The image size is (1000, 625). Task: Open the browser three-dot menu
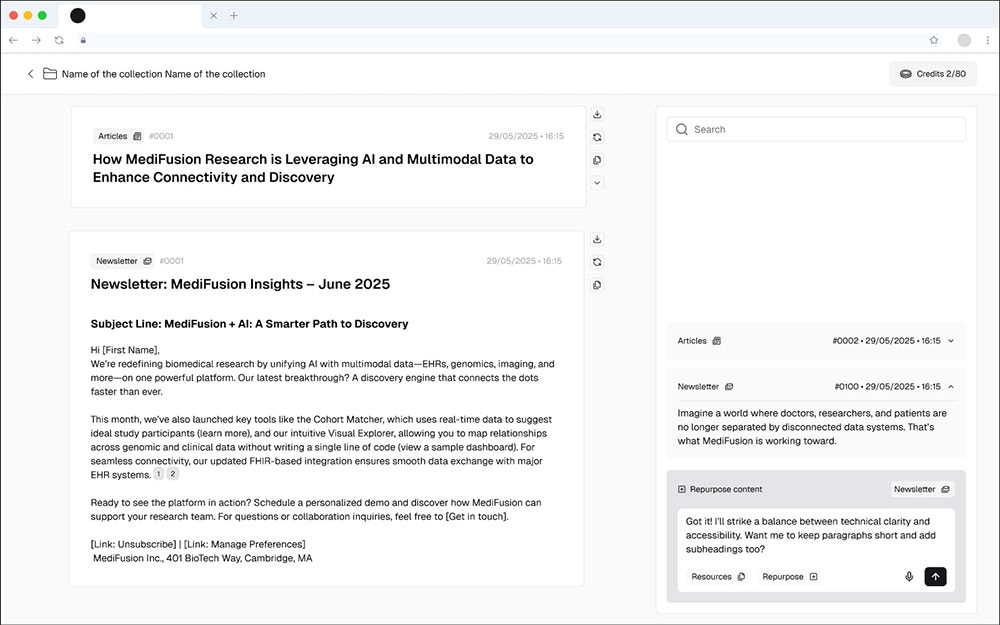[x=987, y=40]
